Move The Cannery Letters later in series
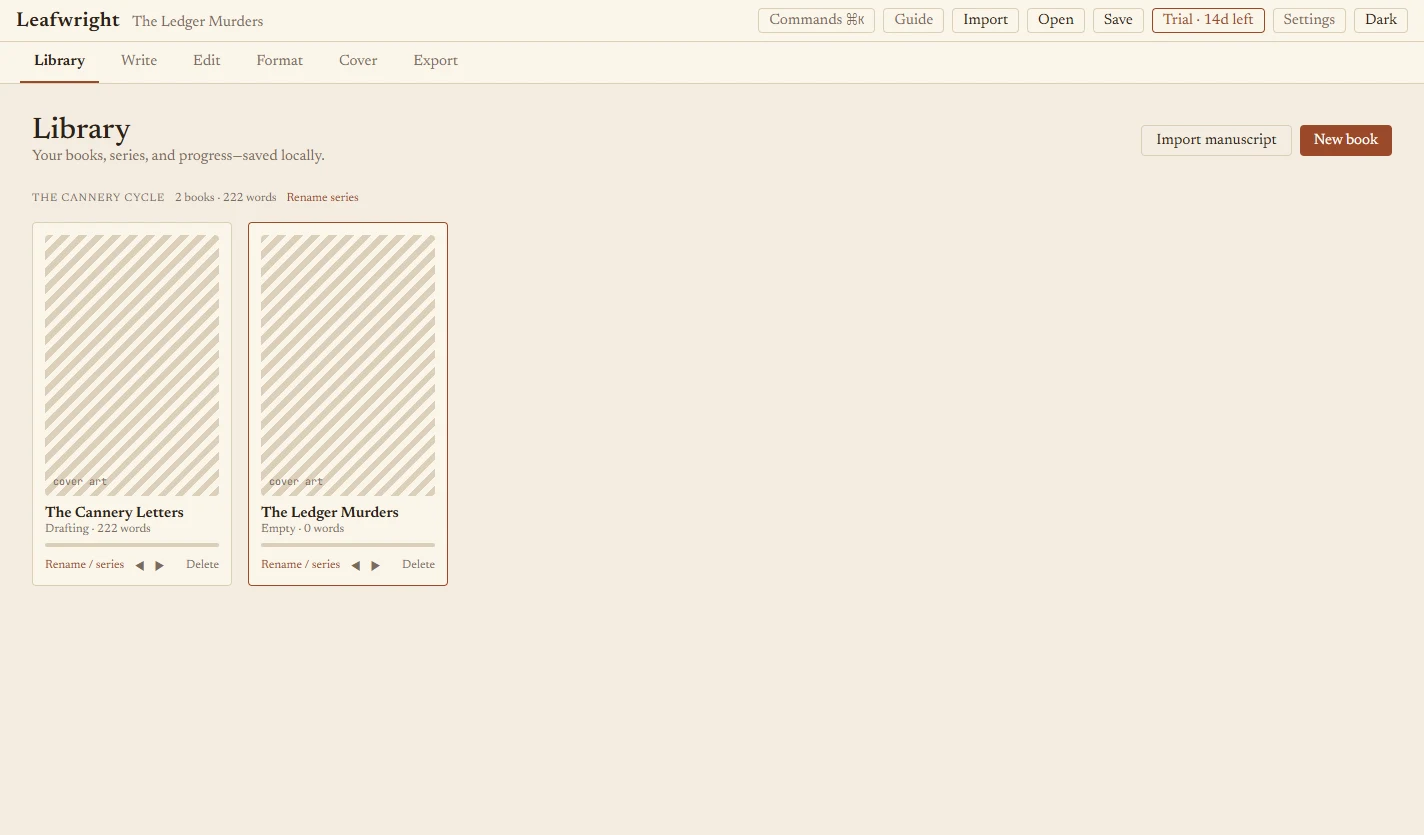 (x=160, y=566)
